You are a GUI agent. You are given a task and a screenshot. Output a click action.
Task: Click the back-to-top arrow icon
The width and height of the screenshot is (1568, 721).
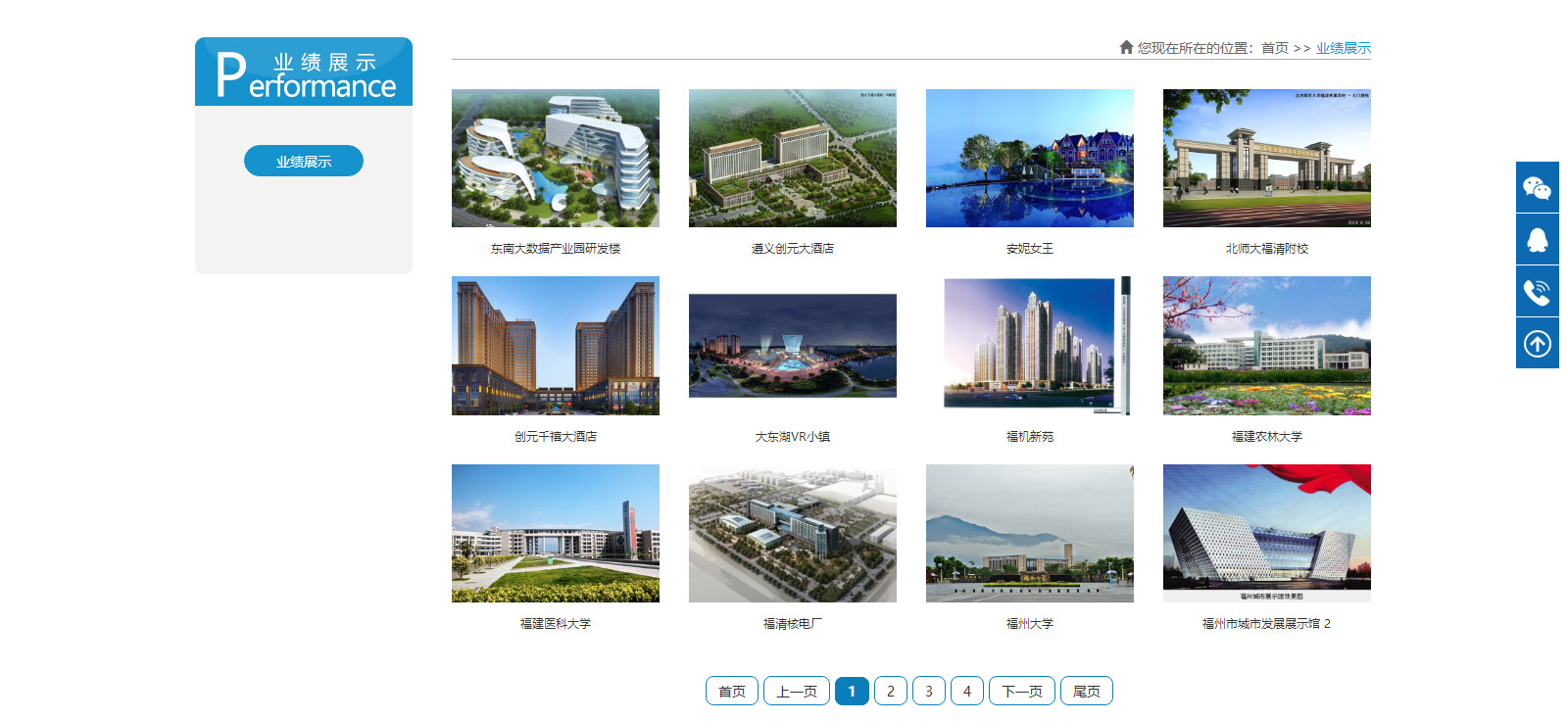(1537, 344)
